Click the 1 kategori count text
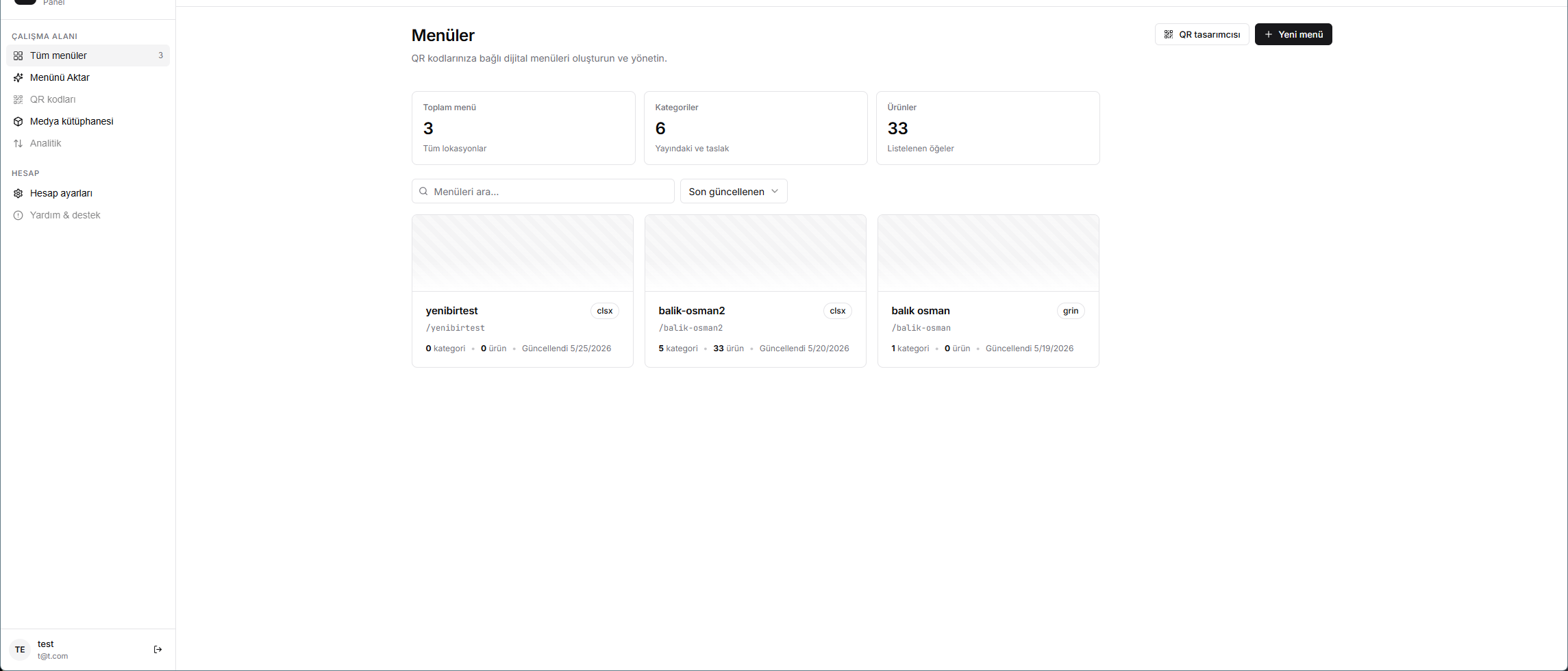 [910, 349]
